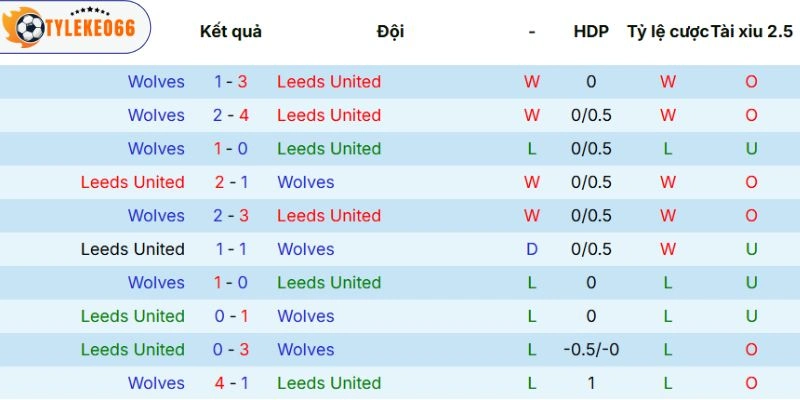Click the Tài xỉu 2.5 column header
The width and height of the screenshot is (800, 400).
(751, 31)
